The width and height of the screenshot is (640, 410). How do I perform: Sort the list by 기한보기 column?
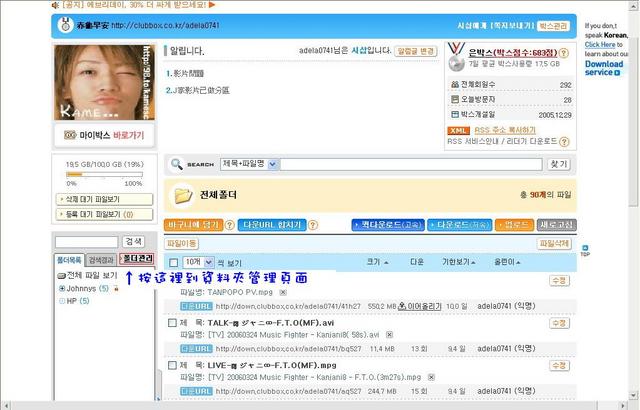(x=459, y=262)
